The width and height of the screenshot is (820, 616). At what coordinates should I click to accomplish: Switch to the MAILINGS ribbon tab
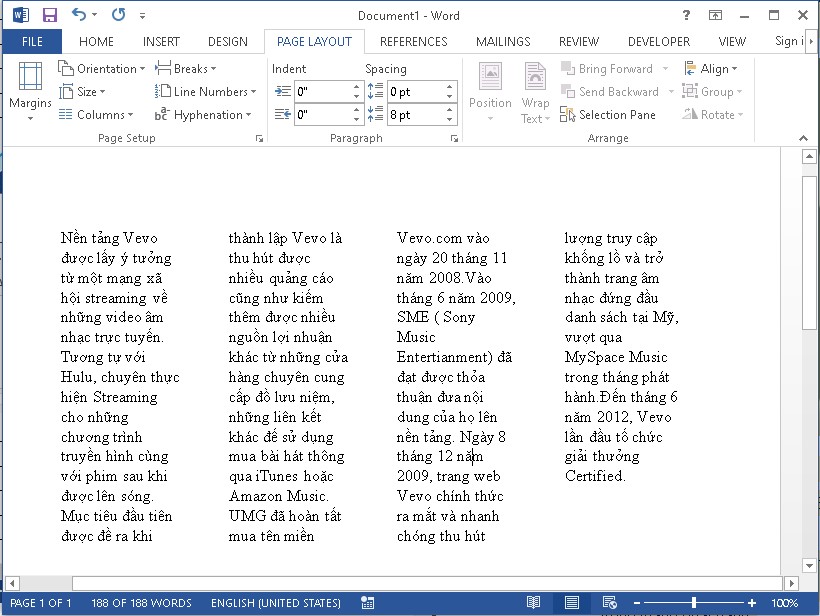pos(503,41)
